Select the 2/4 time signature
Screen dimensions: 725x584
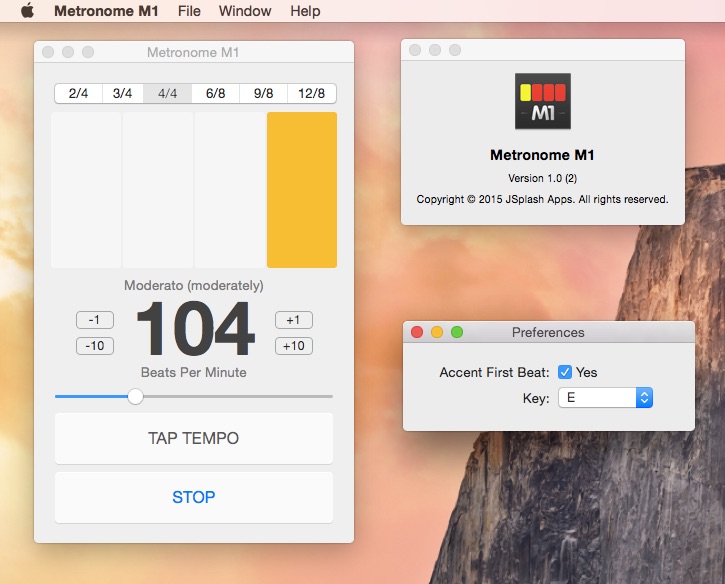tap(78, 93)
